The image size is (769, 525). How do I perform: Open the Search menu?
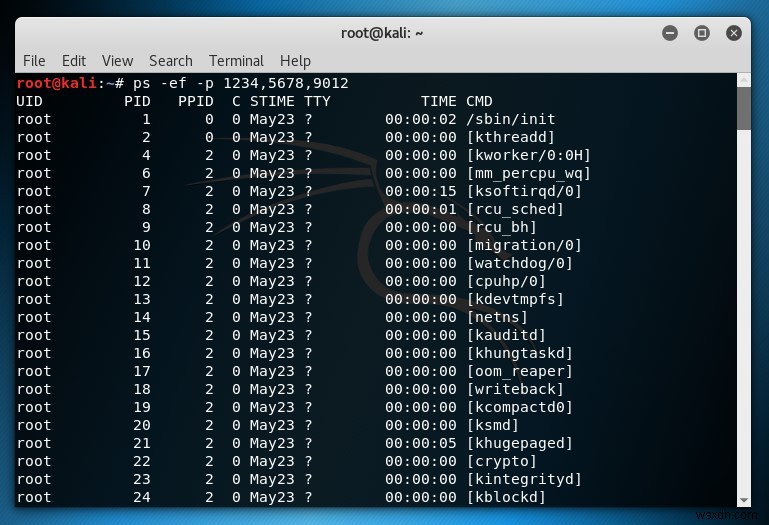(x=171, y=61)
